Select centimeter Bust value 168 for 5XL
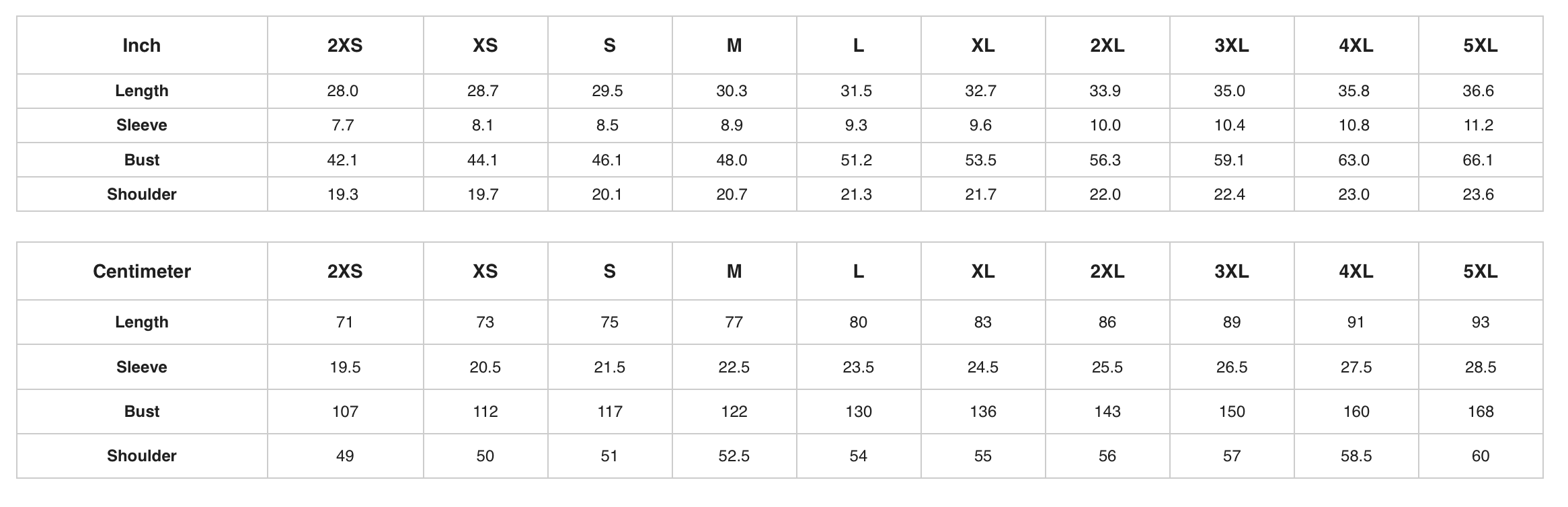This screenshot has height=507, width=1568. 1480,412
